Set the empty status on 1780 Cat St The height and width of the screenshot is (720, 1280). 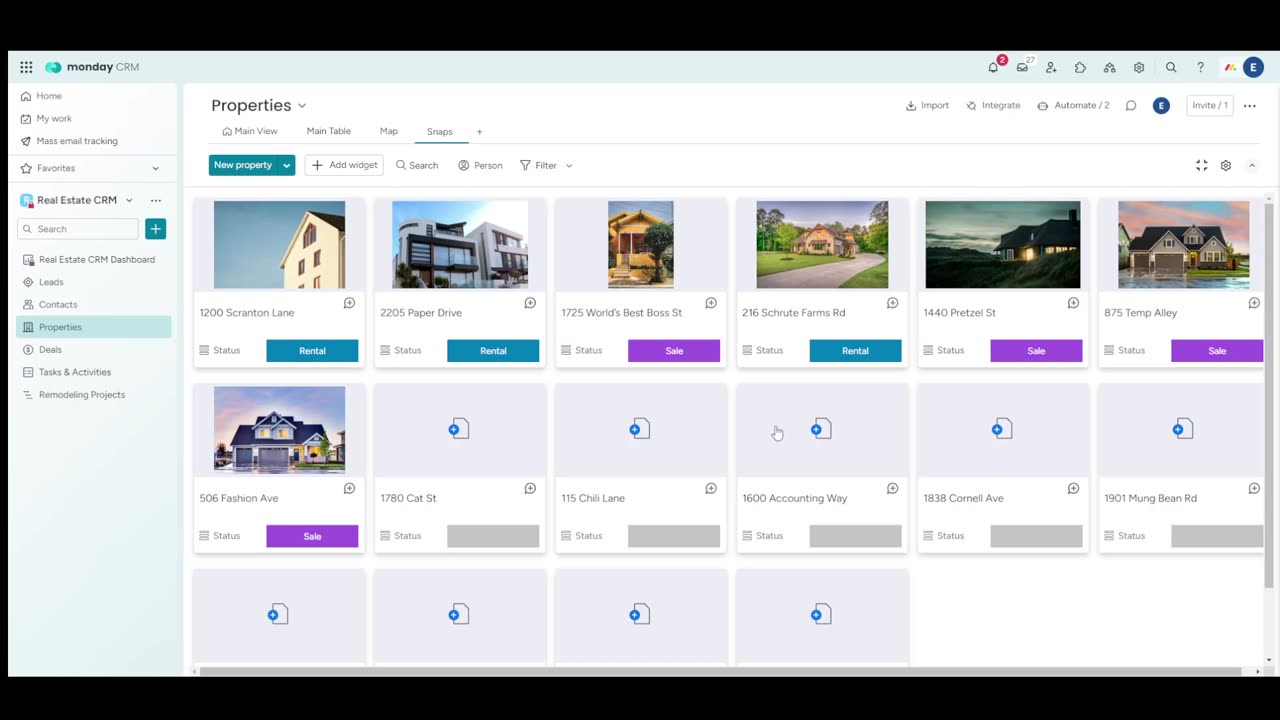click(493, 536)
